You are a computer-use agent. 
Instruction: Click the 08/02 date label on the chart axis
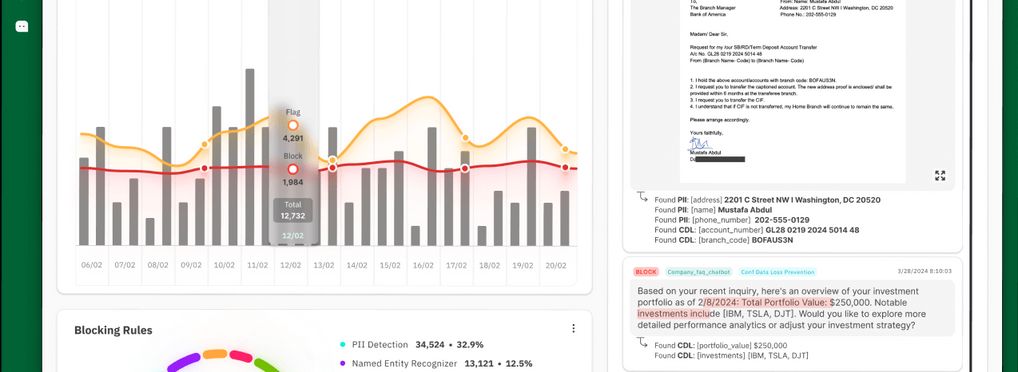pos(158,266)
